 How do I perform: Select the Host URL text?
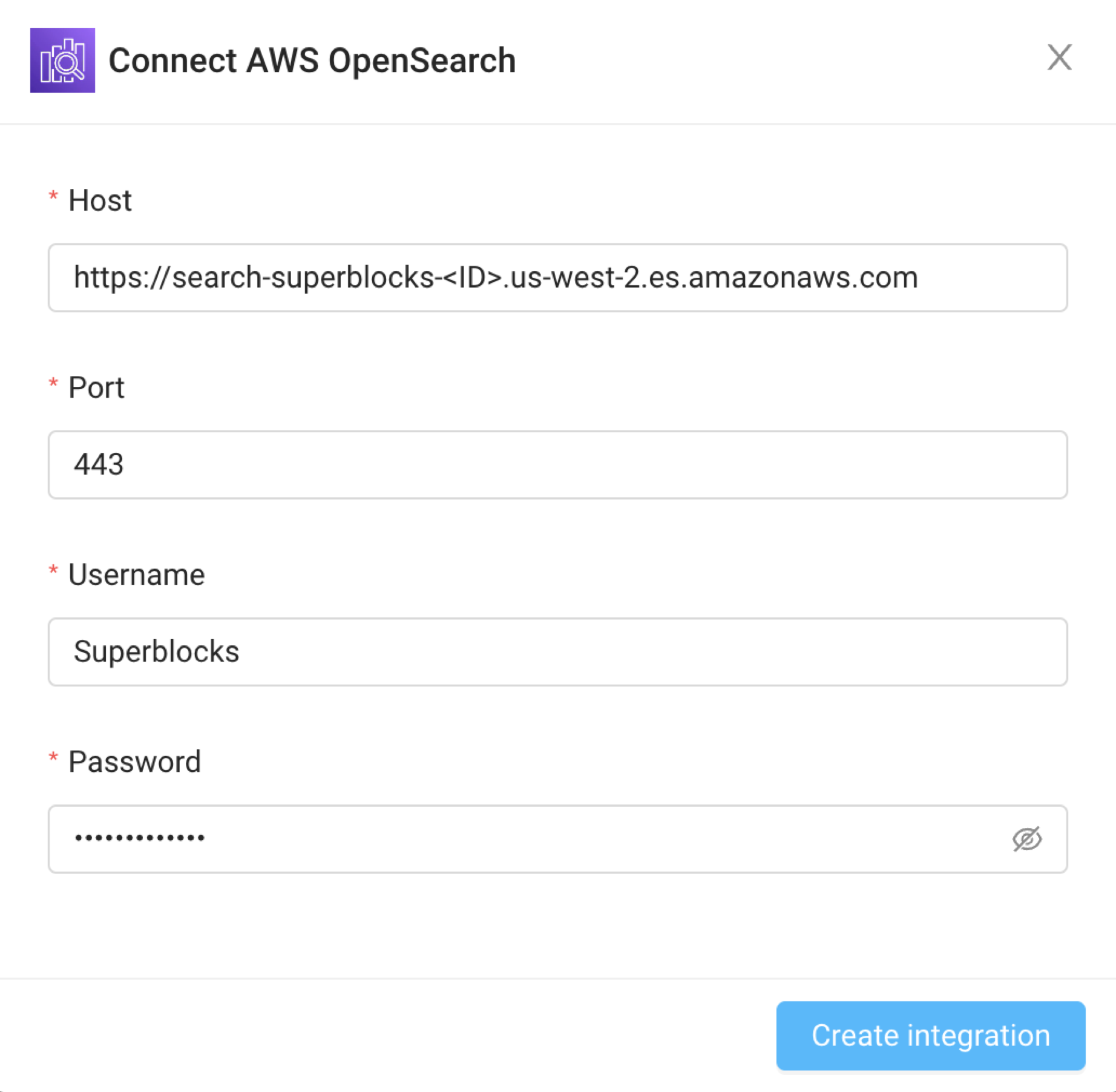(x=496, y=278)
